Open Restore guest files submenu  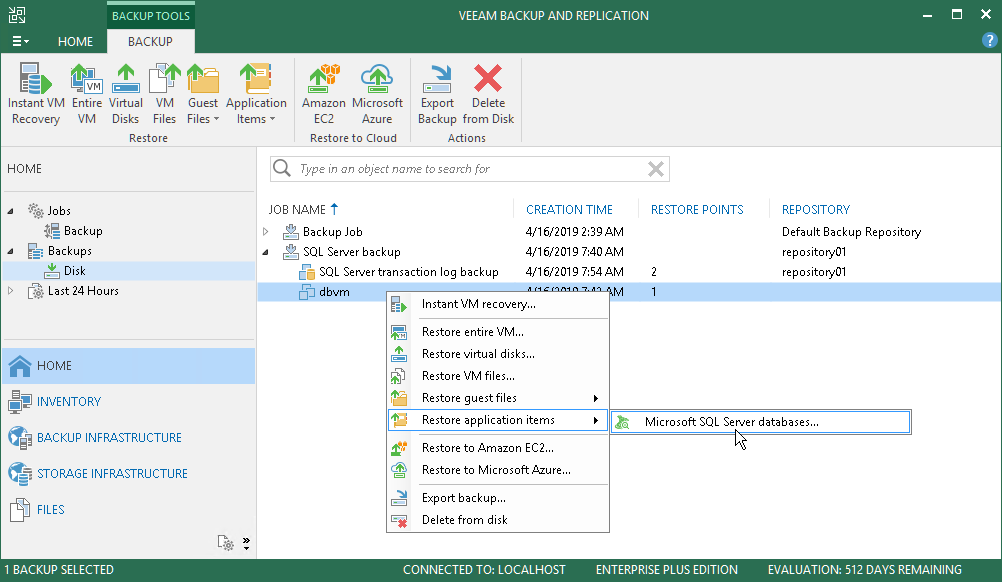coord(498,398)
